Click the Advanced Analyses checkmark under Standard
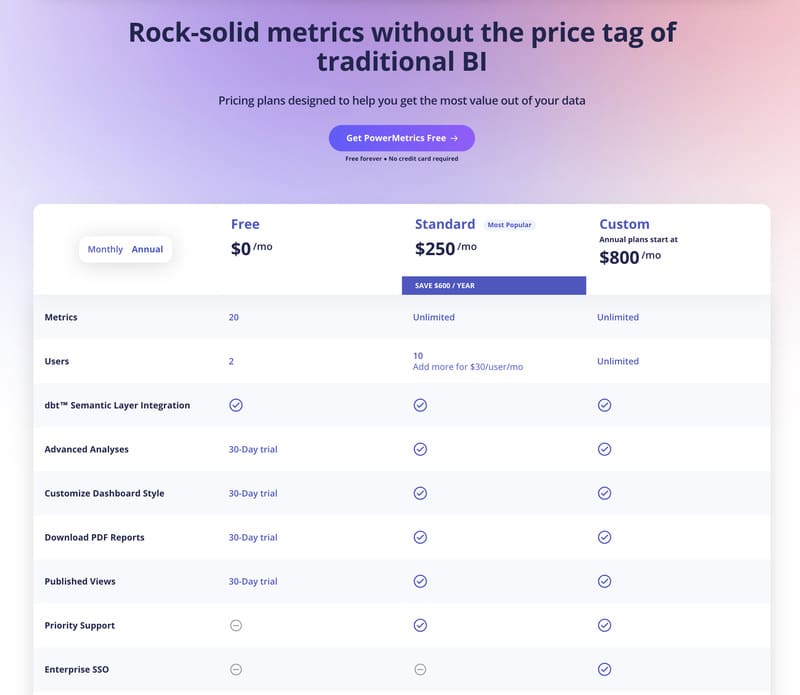The image size is (800, 695). coord(420,449)
